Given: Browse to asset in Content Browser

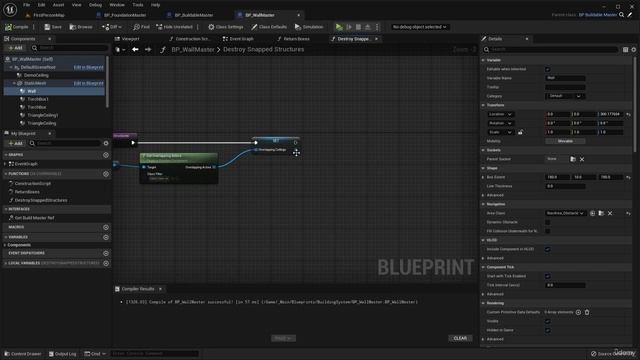Looking at the screenshot, I should (x=81, y=27).
